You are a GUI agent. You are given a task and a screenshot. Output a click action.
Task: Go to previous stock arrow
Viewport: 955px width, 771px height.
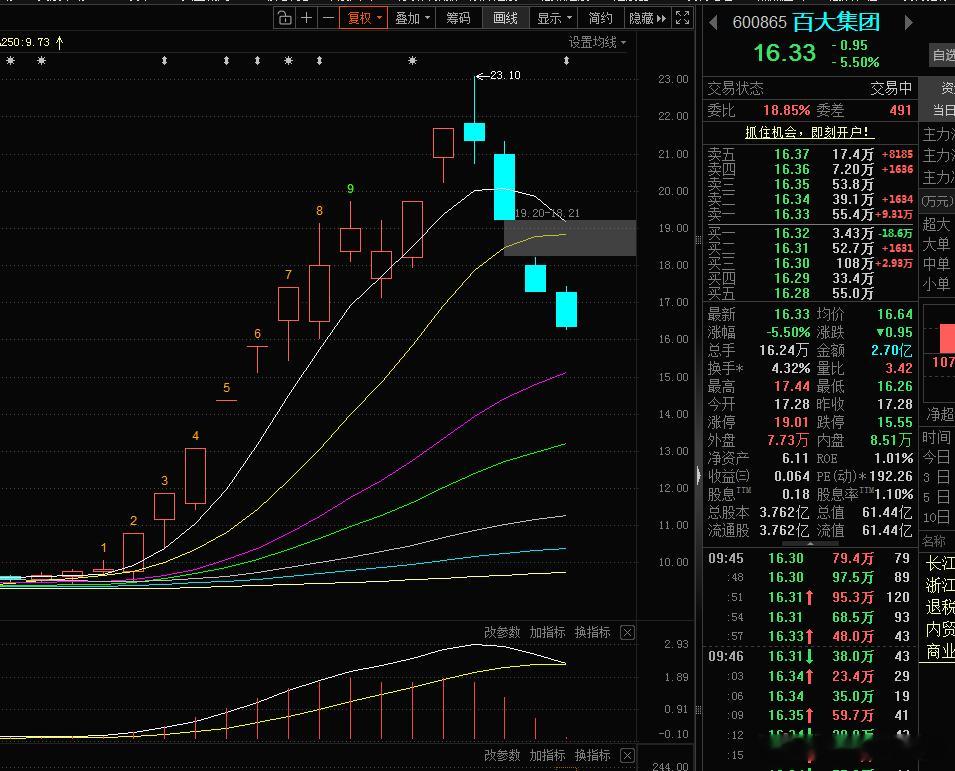coord(713,23)
